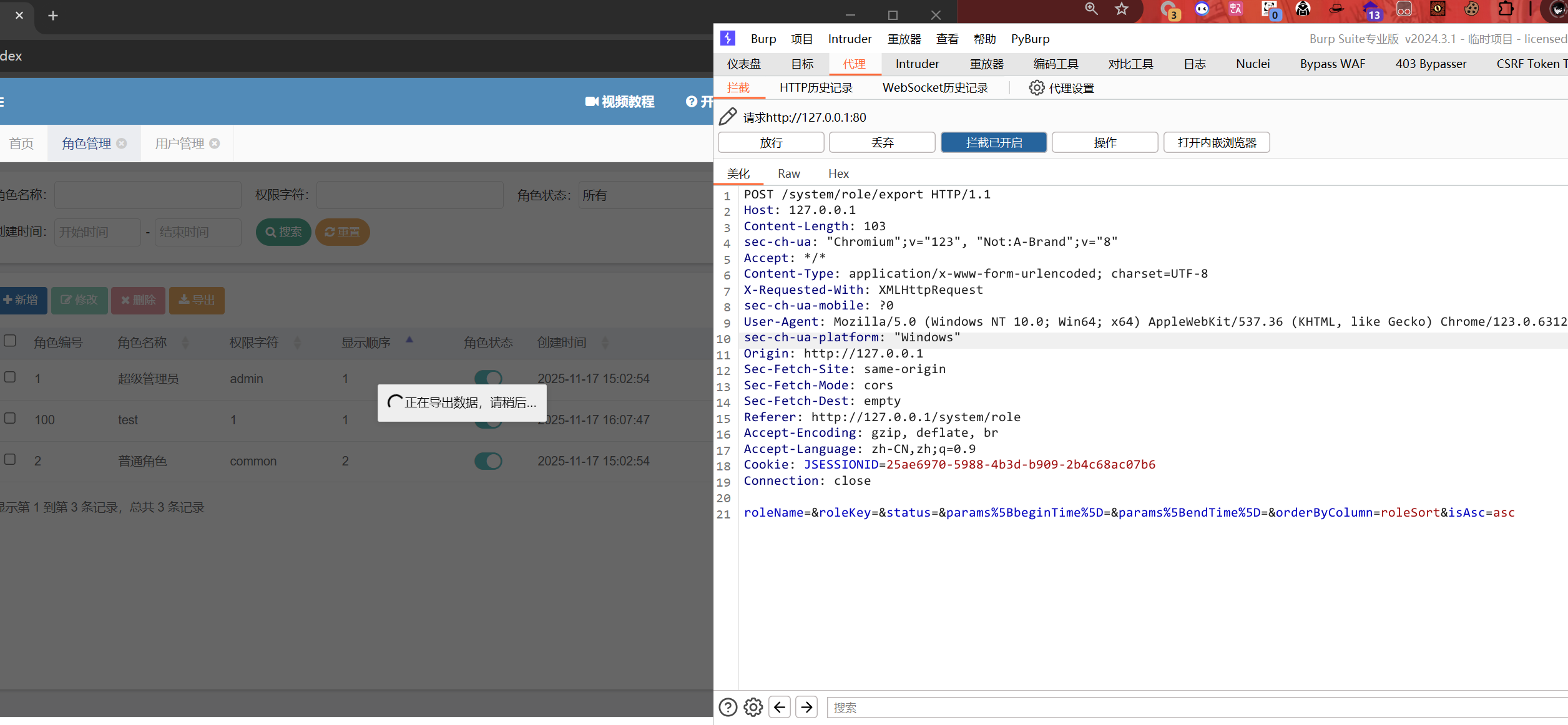Click the bookmark star icon in browser

coord(1122,9)
